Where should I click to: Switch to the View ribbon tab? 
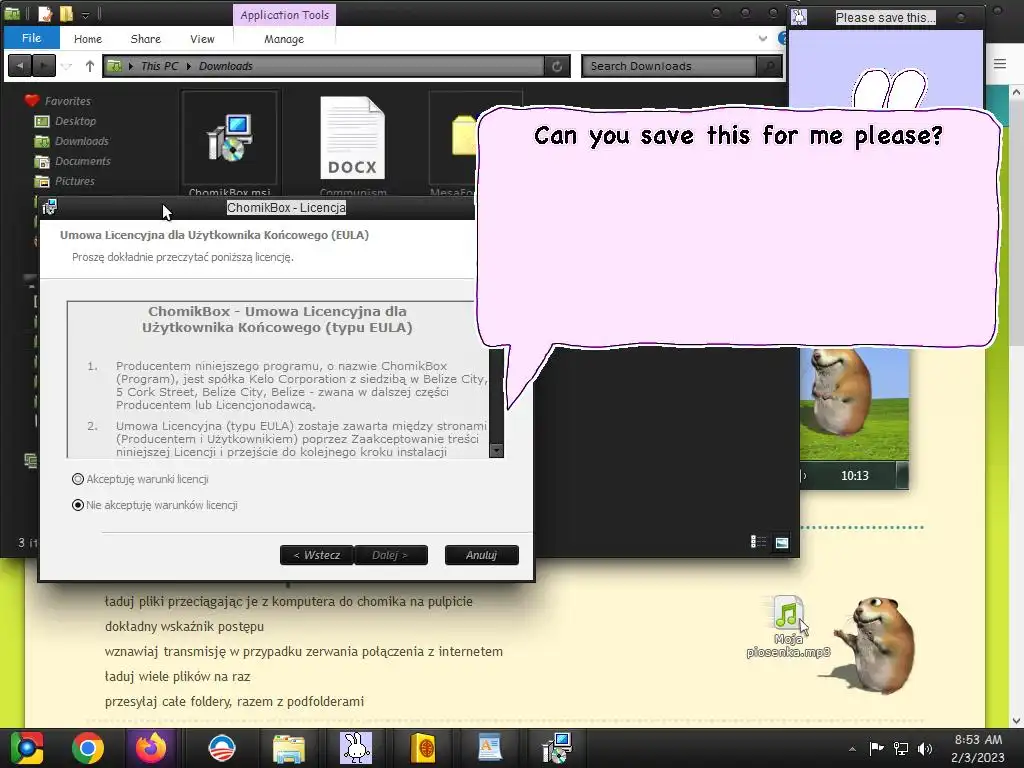(x=202, y=39)
